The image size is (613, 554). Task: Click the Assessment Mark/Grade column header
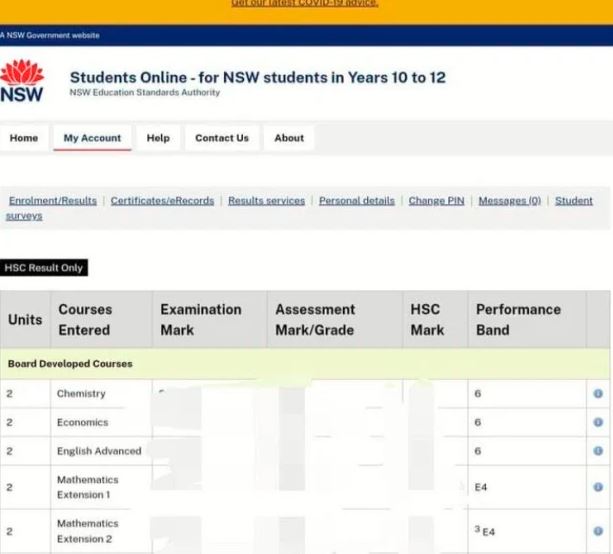click(x=335, y=320)
